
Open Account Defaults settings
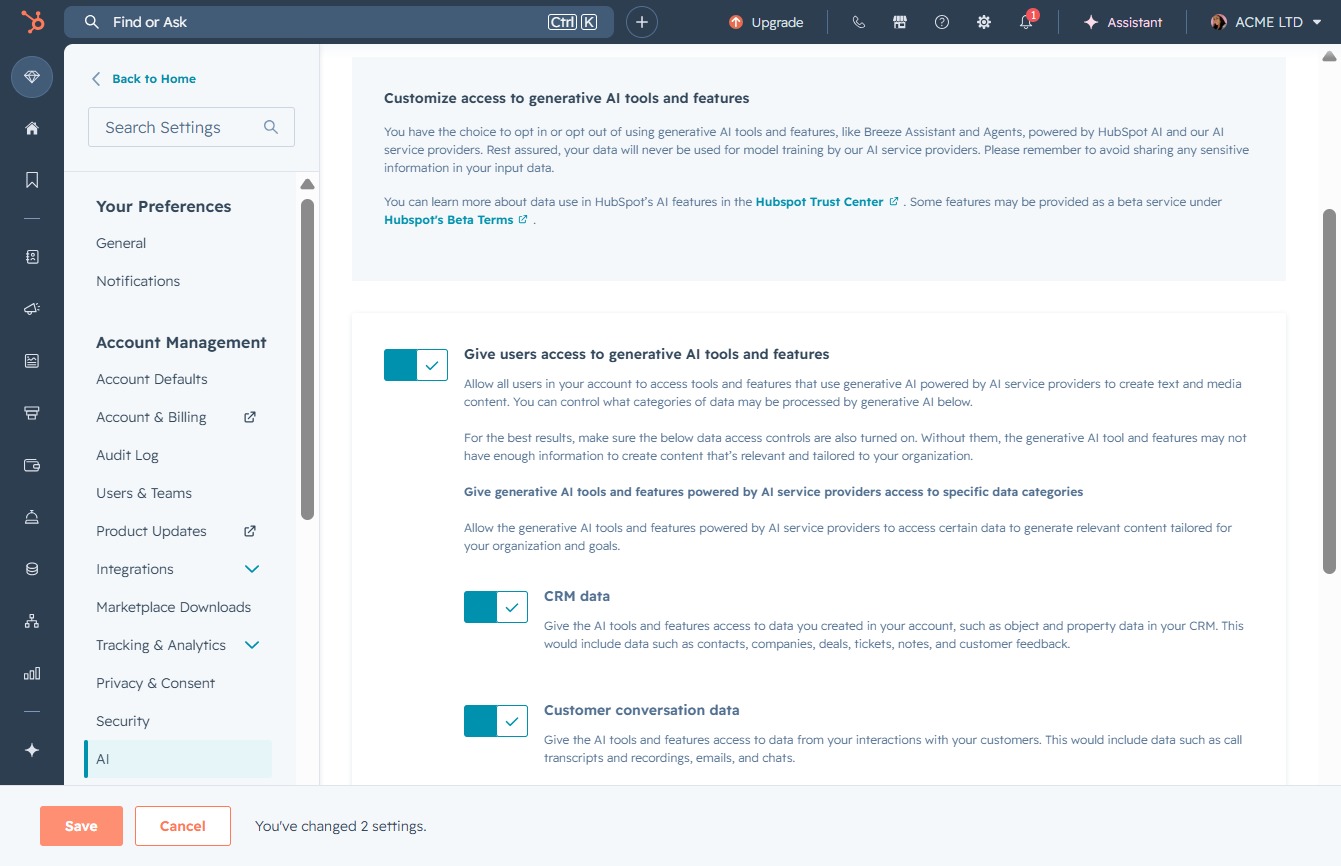point(152,379)
